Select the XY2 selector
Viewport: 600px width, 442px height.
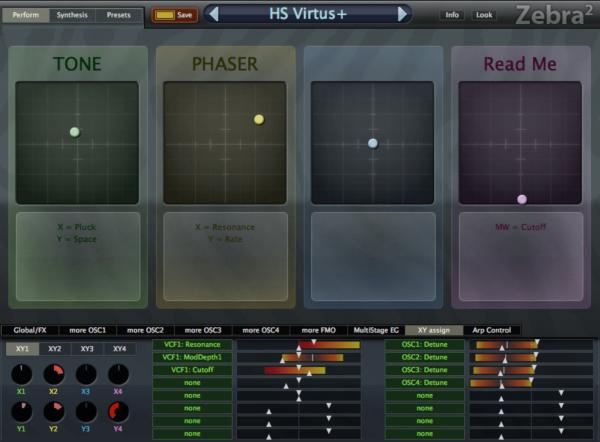tap(55, 349)
